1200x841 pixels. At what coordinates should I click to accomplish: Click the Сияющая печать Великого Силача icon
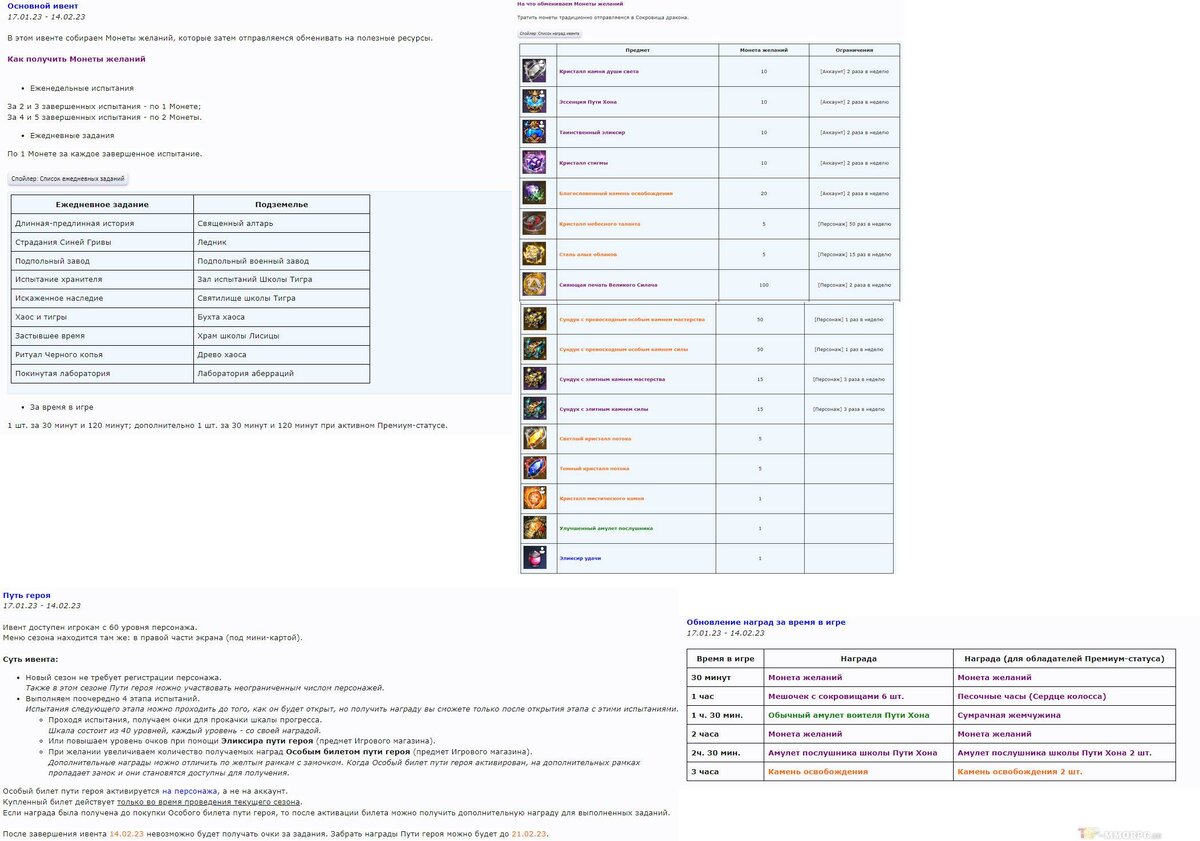click(534, 285)
